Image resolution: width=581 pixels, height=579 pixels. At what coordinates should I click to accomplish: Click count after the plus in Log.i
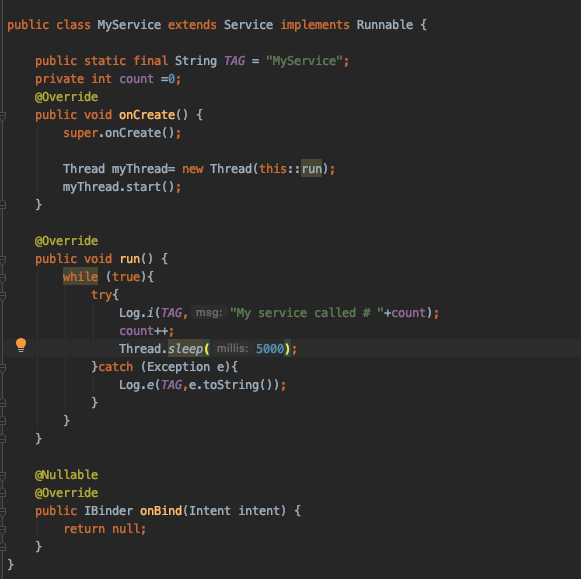pyautogui.click(x=408, y=313)
